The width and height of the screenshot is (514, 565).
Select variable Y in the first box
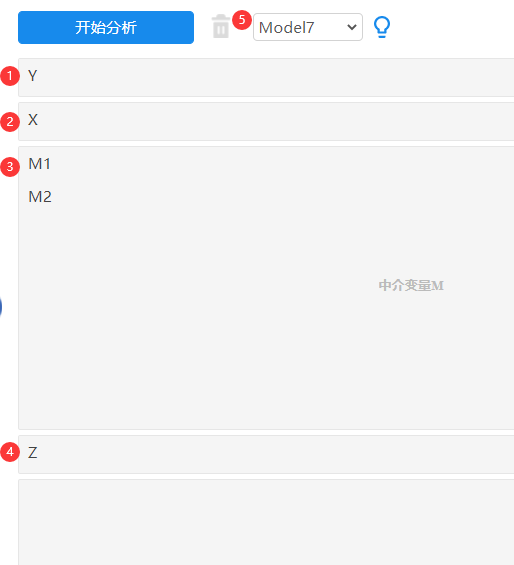point(33,76)
